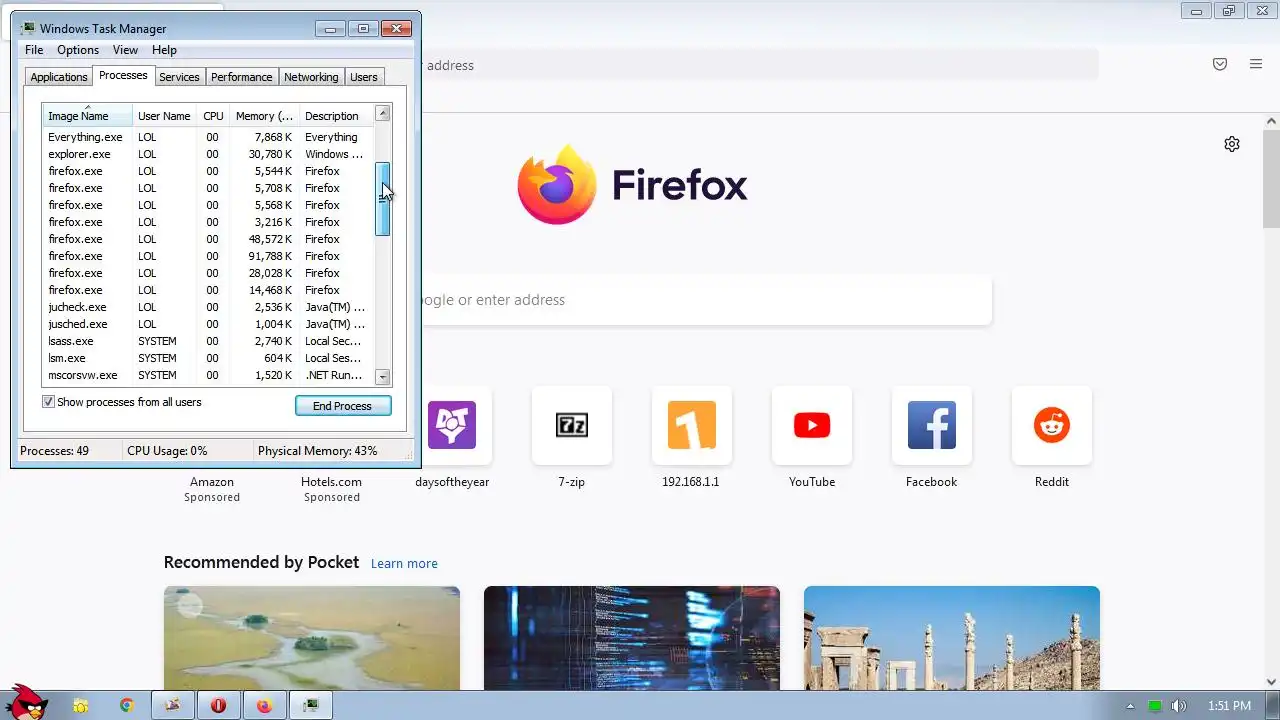The height and width of the screenshot is (720, 1280).
Task: Click the green CPU meter tray icon
Action: click(1155, 706)
